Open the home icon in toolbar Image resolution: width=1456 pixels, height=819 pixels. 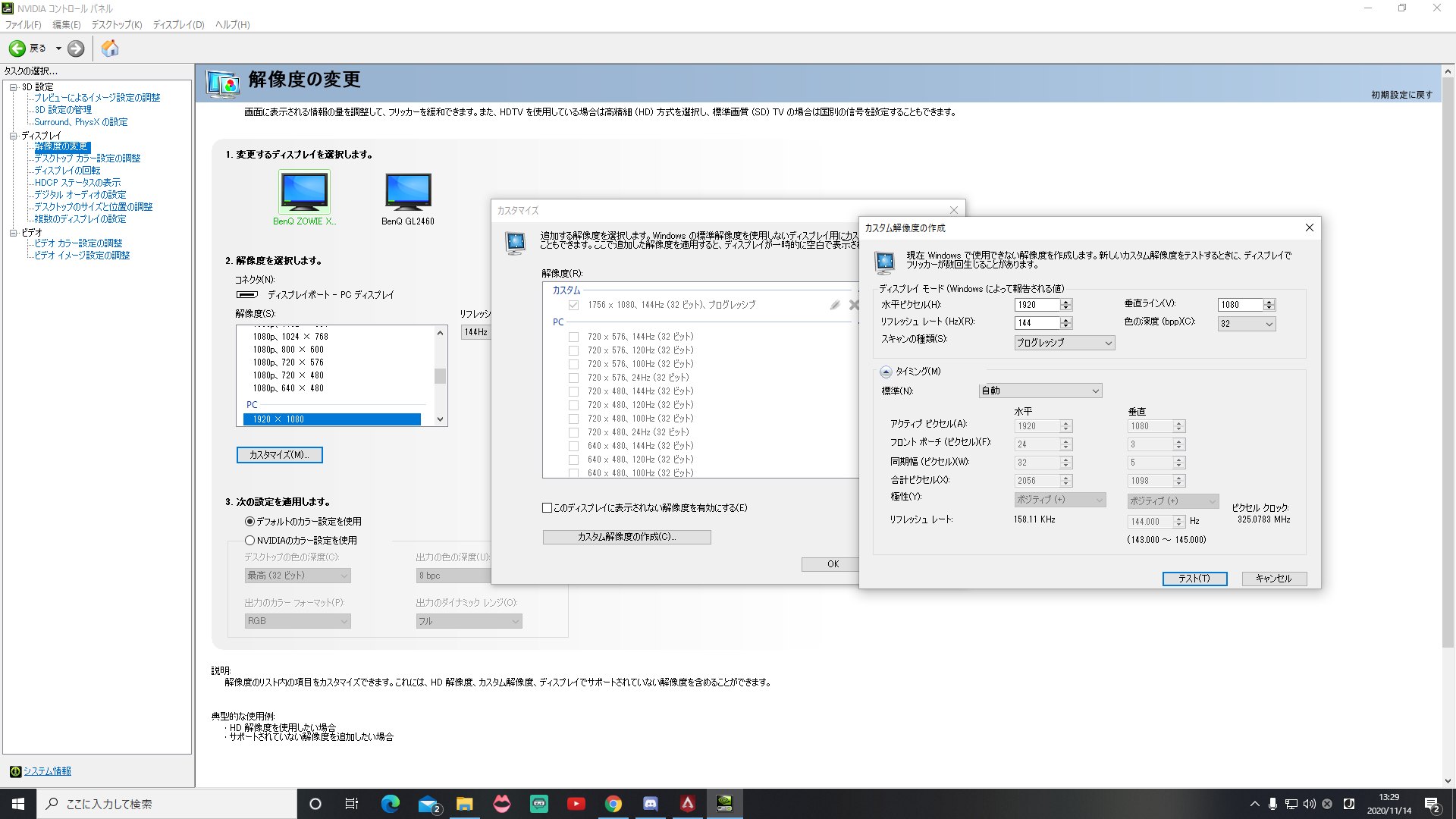tap(111, 49)
